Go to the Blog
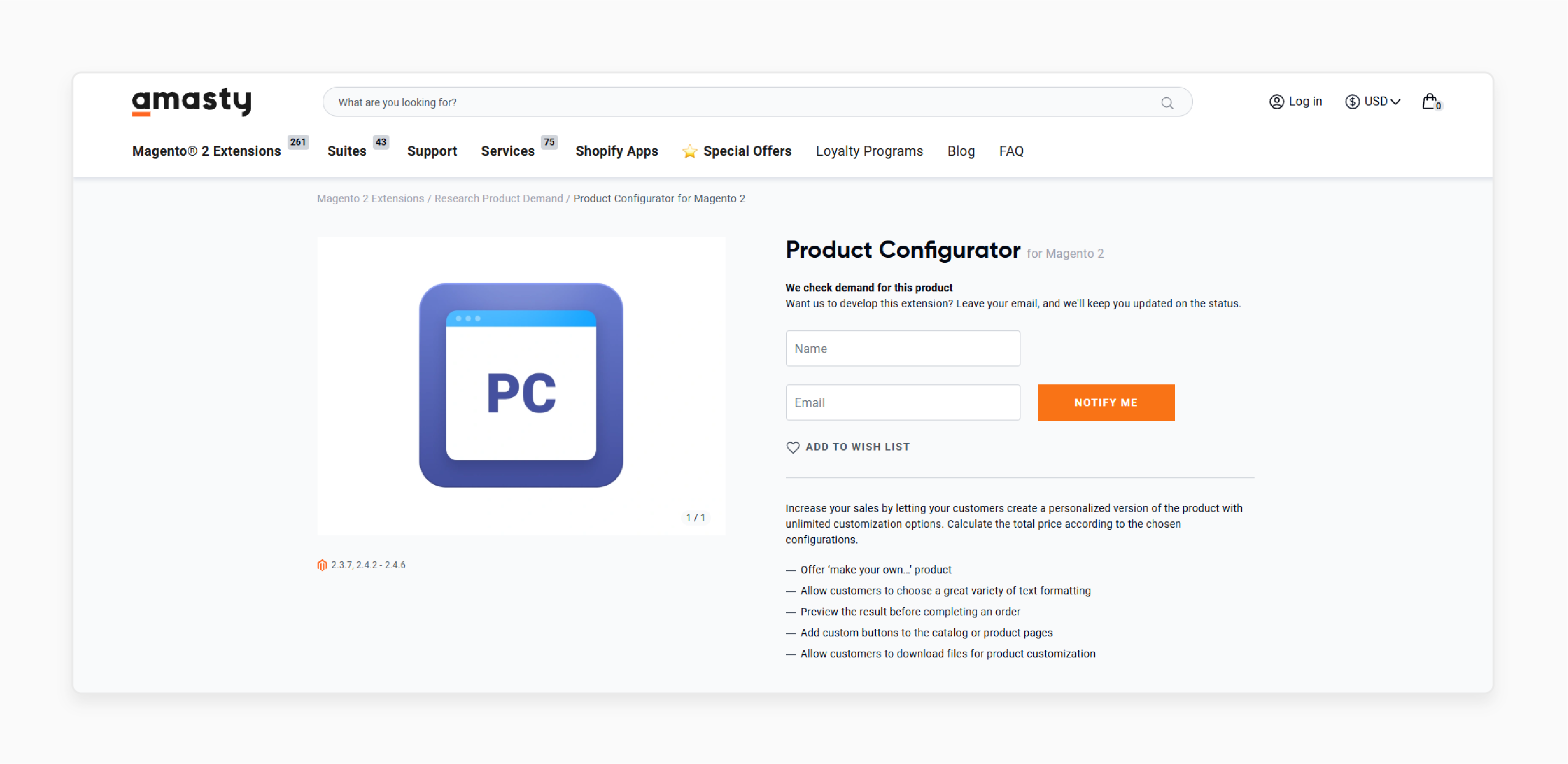 (961, 152)
